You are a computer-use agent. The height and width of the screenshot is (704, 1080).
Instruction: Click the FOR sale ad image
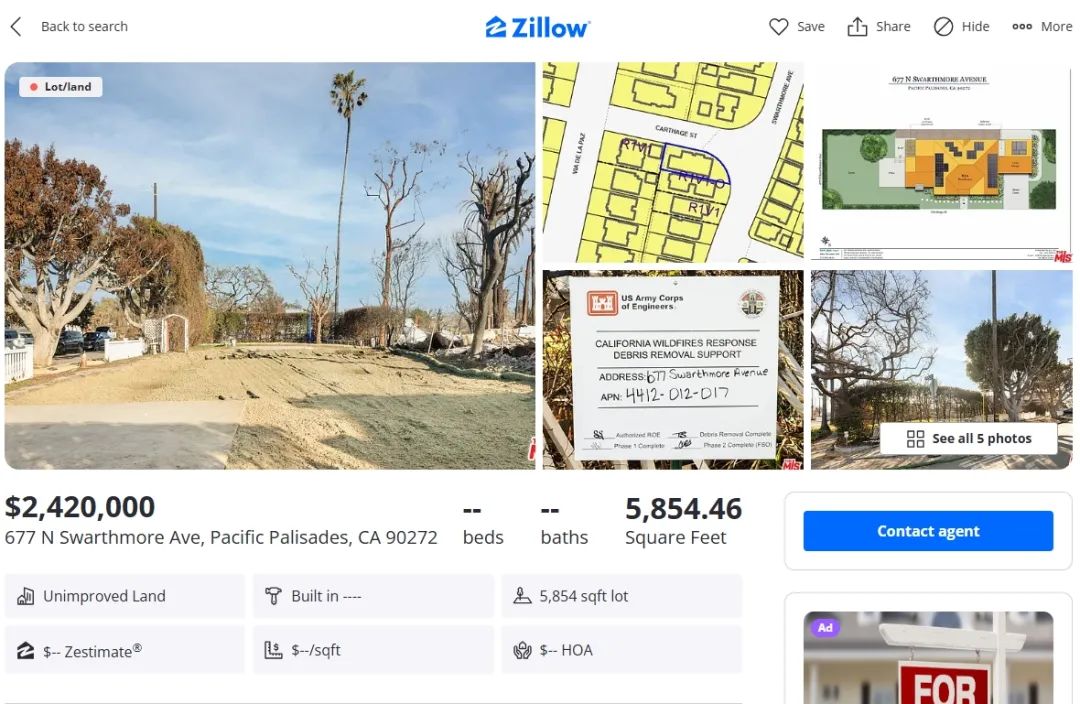click(x=928, y=658)
